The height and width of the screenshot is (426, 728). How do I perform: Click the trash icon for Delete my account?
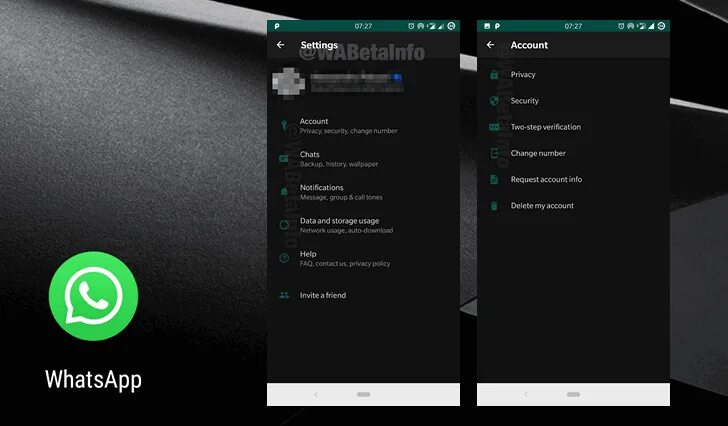pyautogui.click(x=494, y=206)
